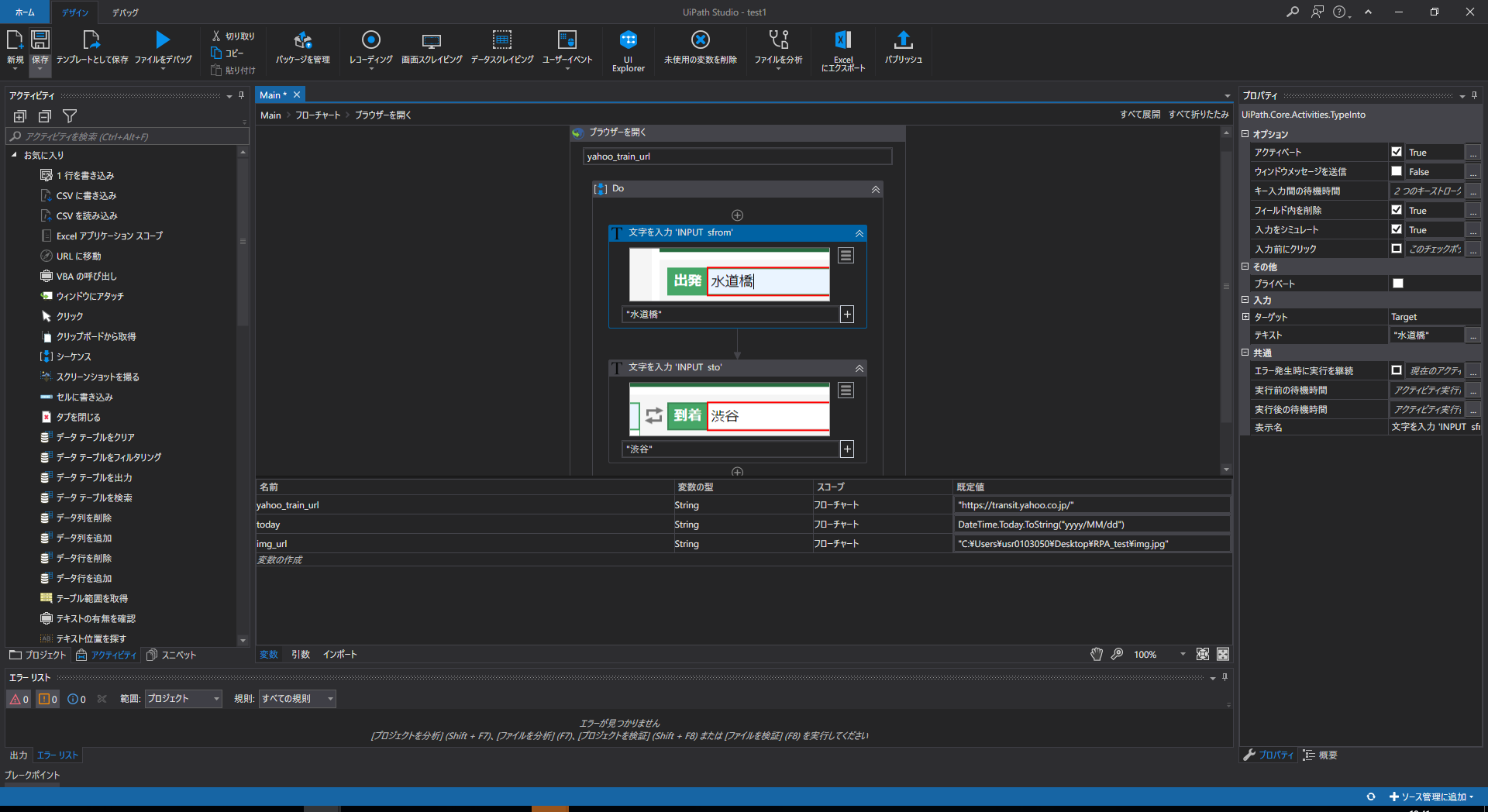
Task: Click the fit-to-screen icon
Action: click(x=1203, y=655)
